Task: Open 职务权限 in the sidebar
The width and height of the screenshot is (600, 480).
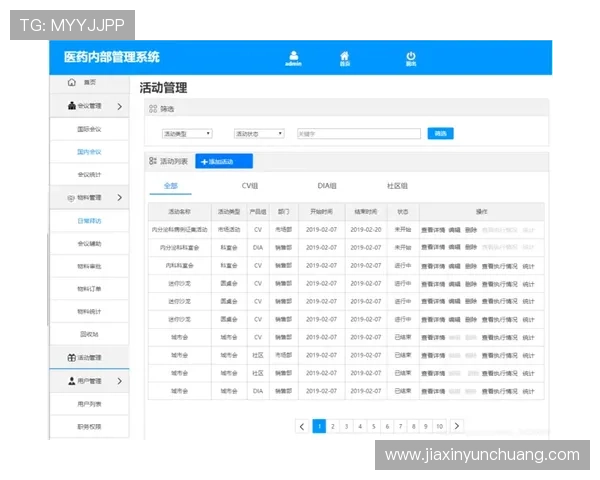Action: (x=89, y=426)
